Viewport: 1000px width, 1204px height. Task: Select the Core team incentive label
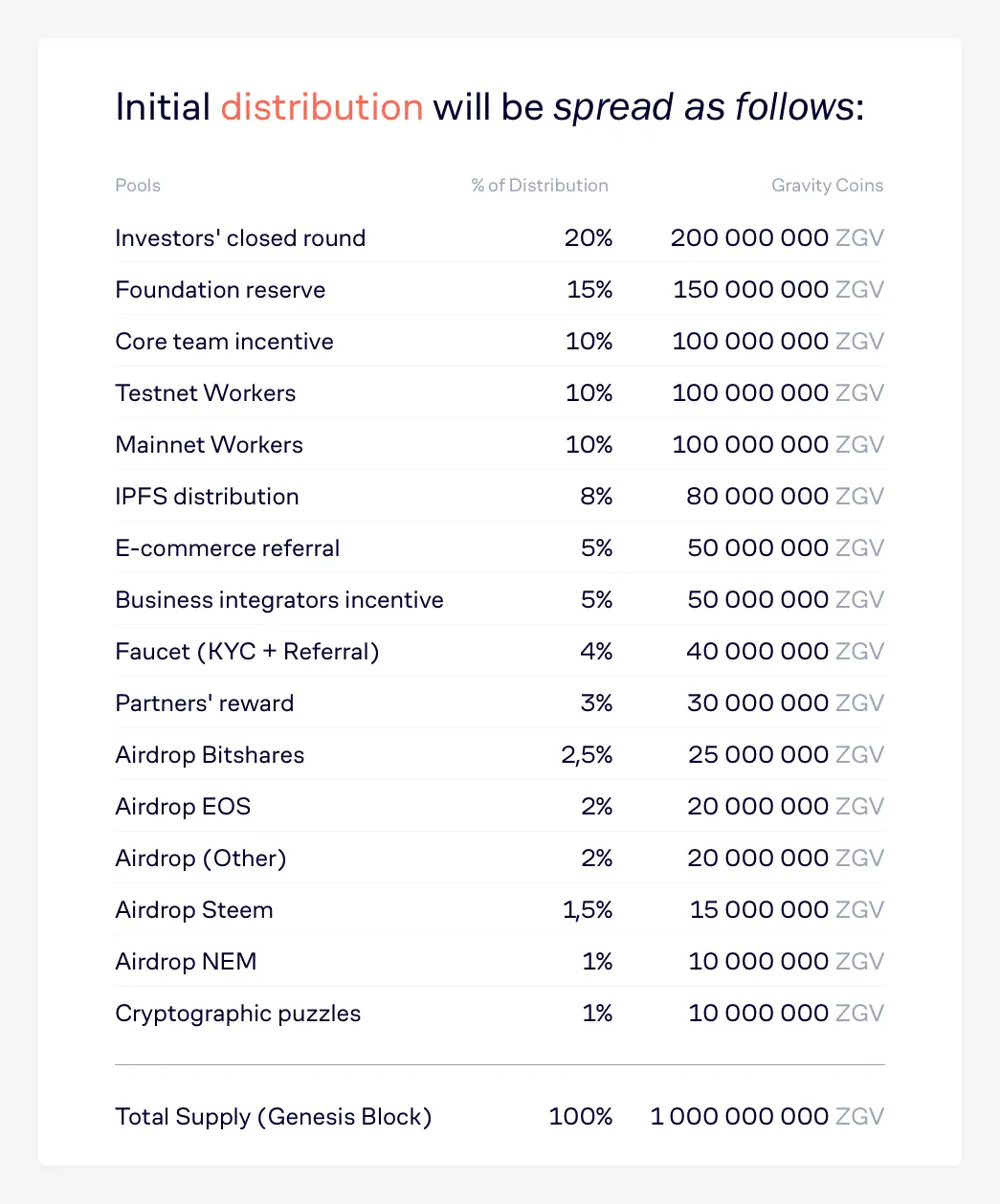(x=224, y=342)
